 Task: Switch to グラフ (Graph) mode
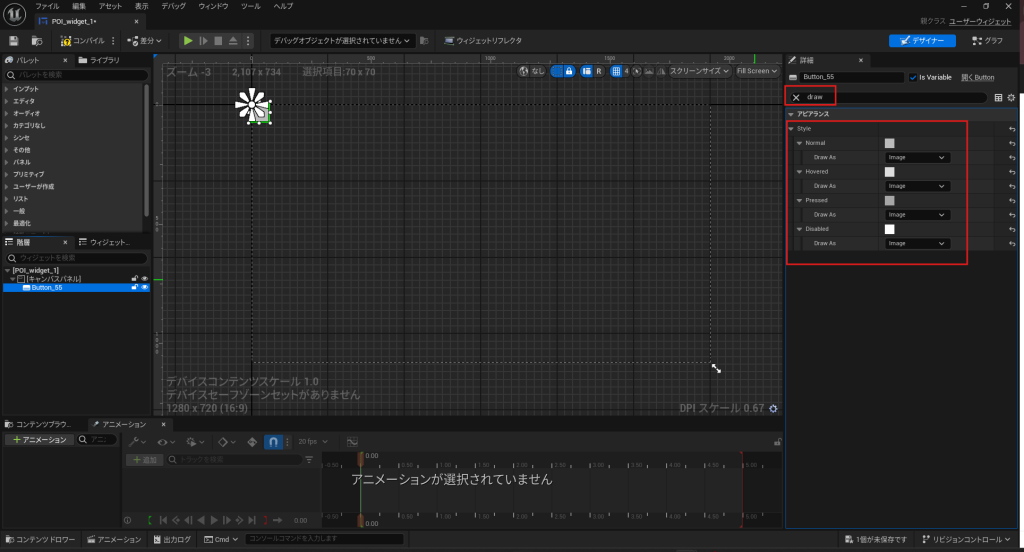click(987, 41)
